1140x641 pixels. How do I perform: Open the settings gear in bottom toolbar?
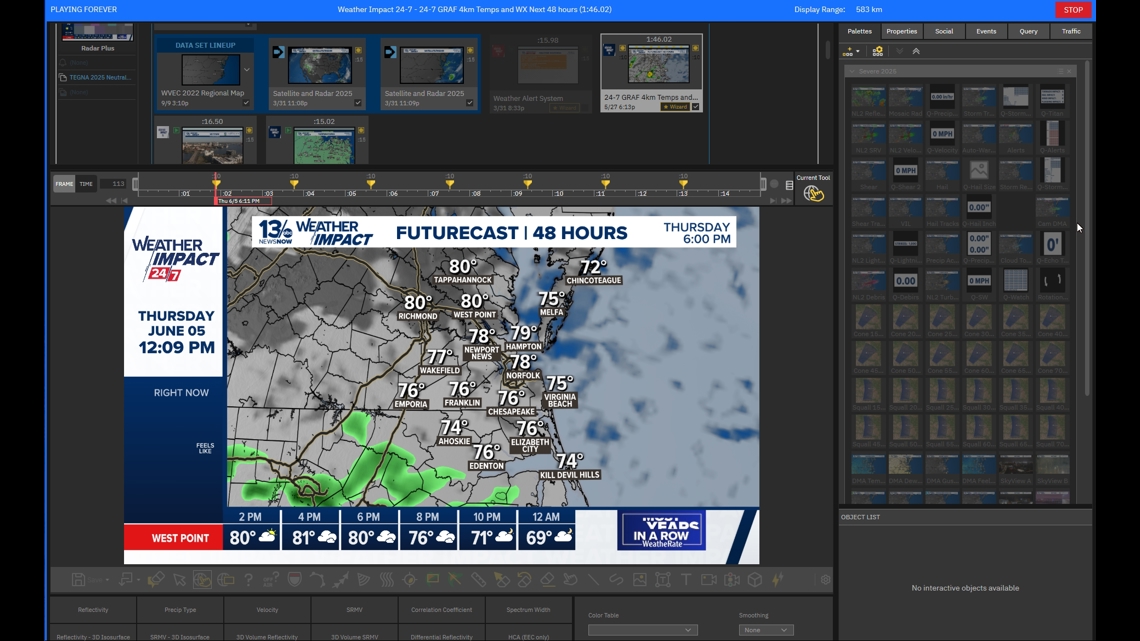point(825,580)
